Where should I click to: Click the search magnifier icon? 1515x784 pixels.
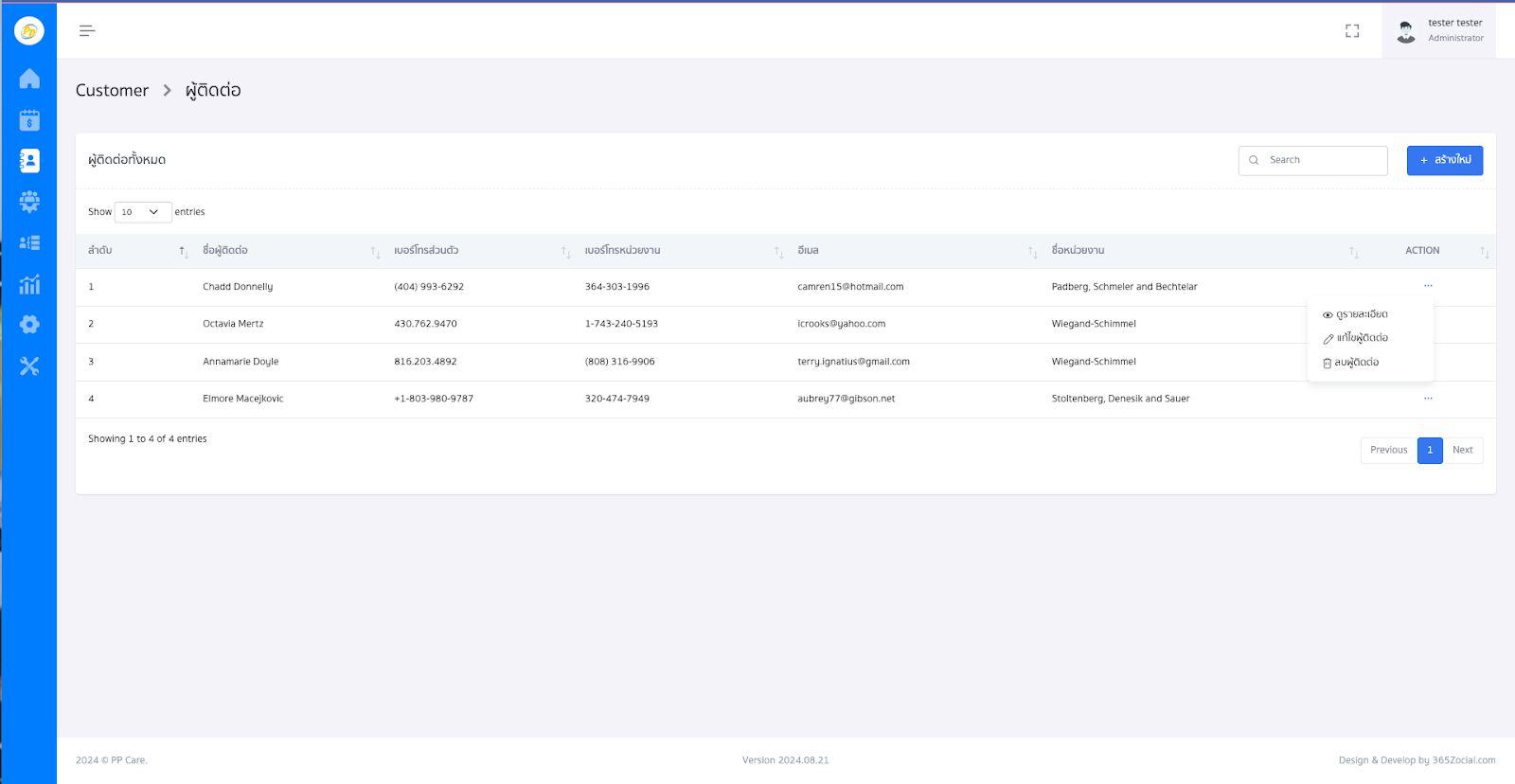click(x=1254, y=160)
